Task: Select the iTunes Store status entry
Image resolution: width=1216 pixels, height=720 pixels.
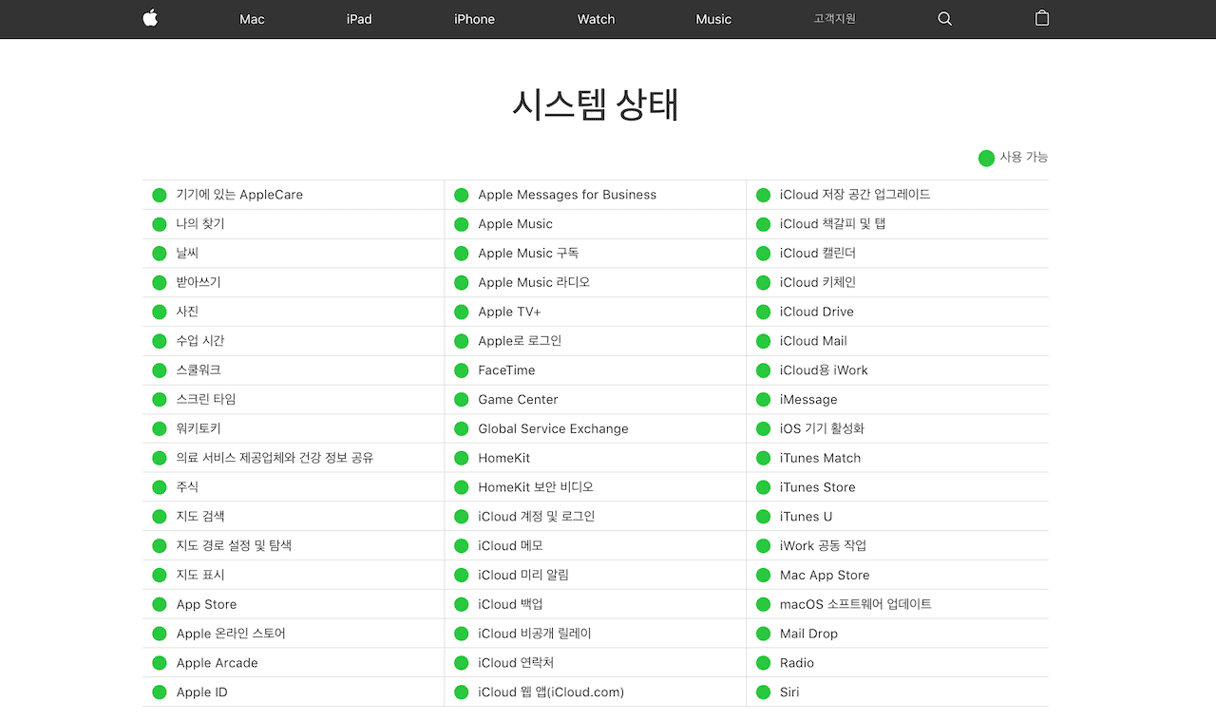Action: [x=817, y=487]
